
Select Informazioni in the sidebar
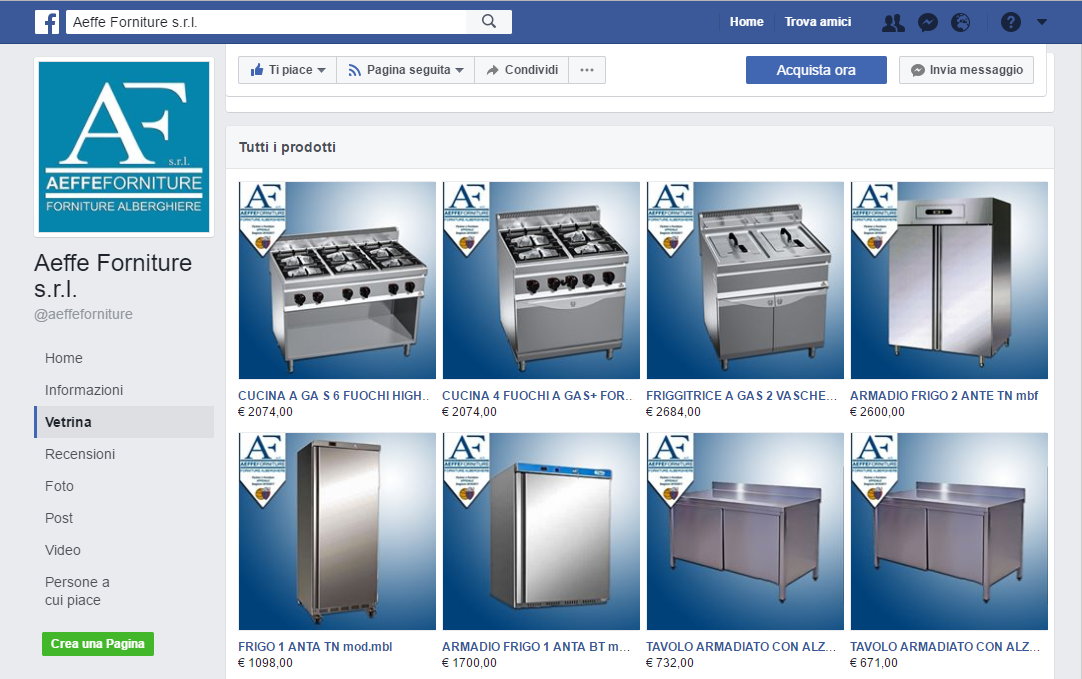coord(84,390)
